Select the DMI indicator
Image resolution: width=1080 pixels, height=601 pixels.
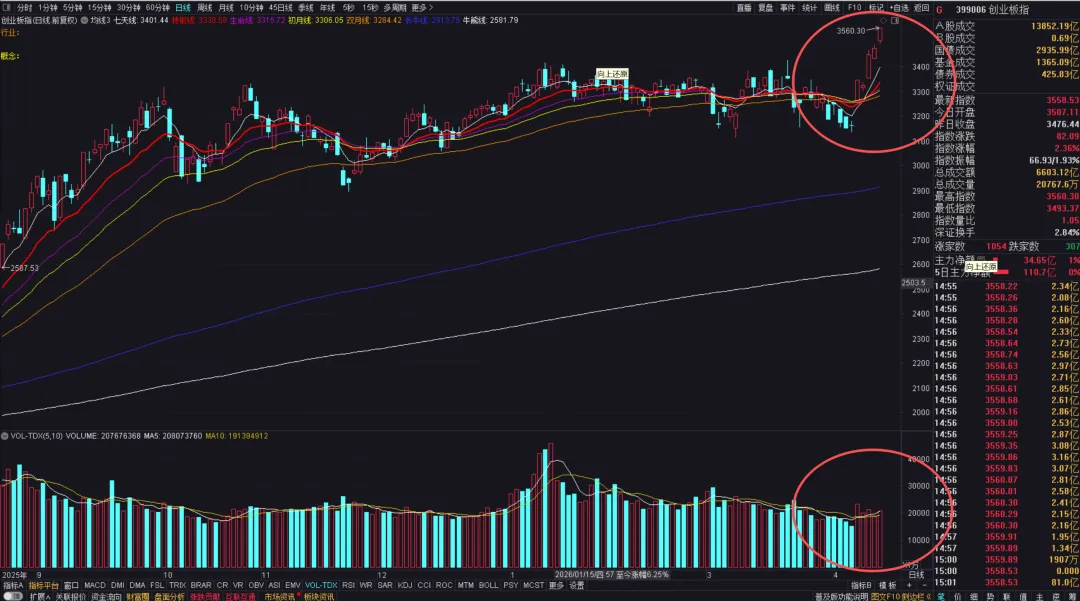click(118, 585)
